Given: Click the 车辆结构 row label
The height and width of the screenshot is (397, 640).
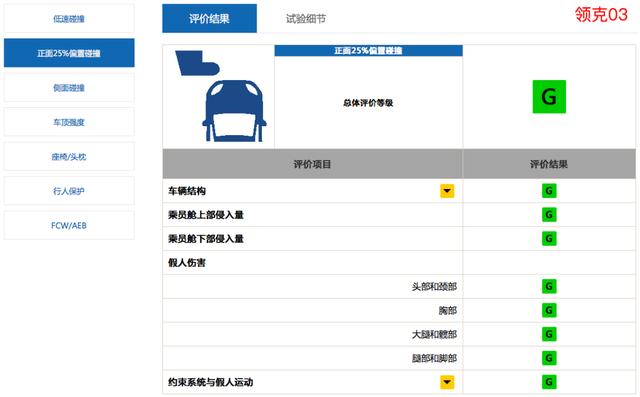Looking at the screenshot, I should tap(187, 191).
